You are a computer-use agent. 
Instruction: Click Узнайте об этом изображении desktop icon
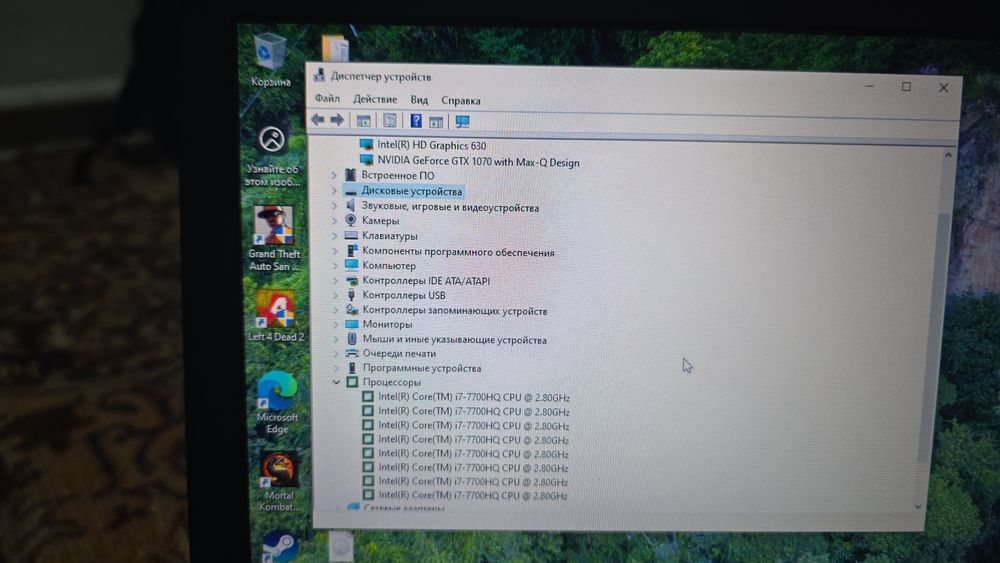click(272, 157)
